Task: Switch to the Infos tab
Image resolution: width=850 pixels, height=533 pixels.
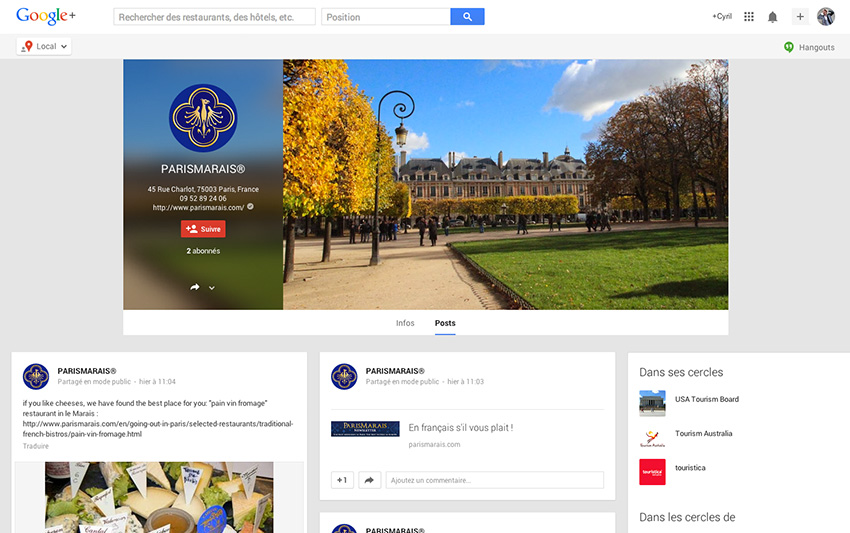Action: coord(405,323)
